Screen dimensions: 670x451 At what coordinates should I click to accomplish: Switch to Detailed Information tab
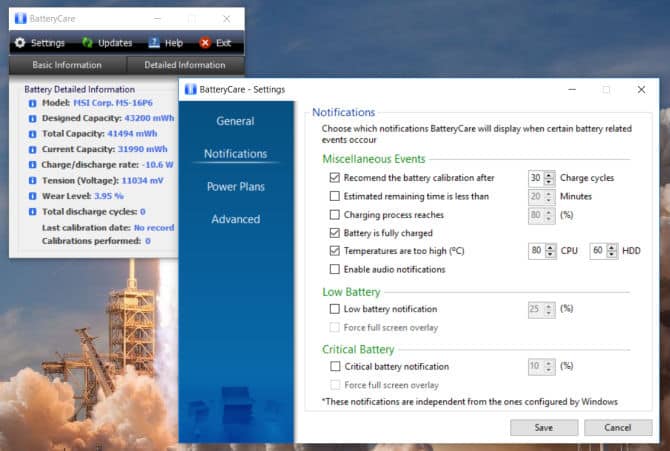[185, 65]
